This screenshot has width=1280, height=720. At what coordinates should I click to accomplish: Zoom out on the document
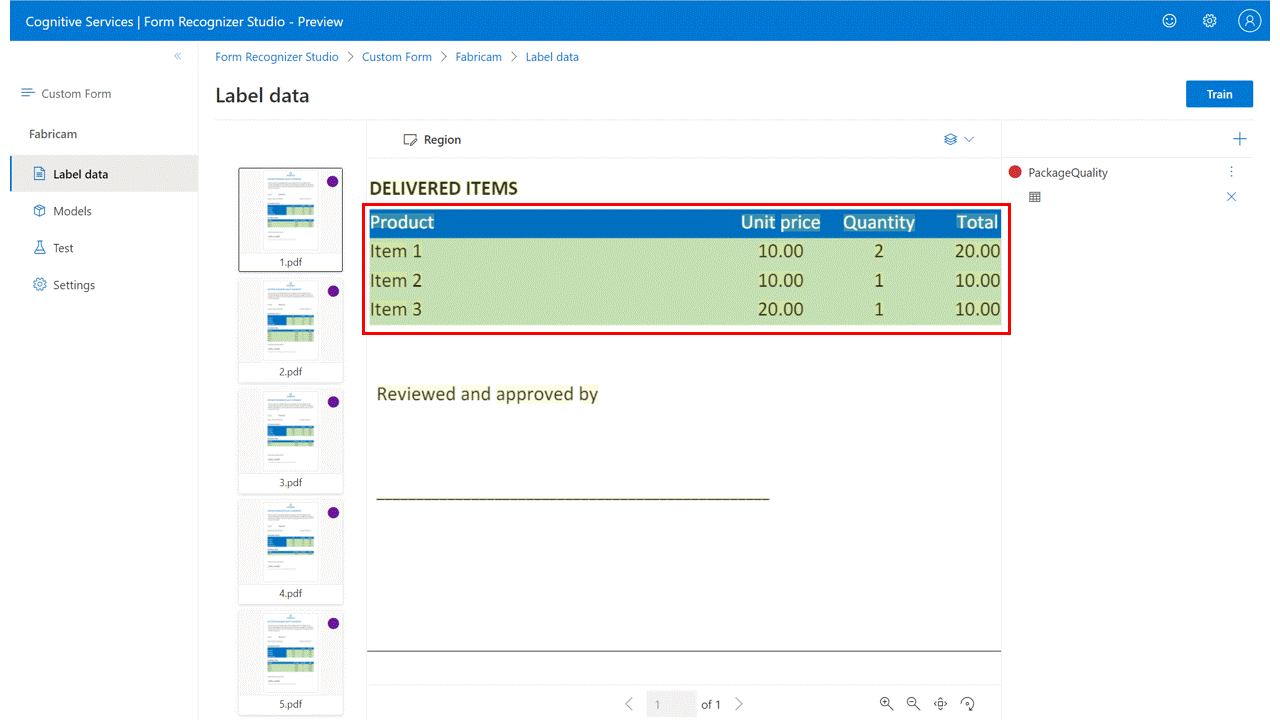tap(913, 704)
